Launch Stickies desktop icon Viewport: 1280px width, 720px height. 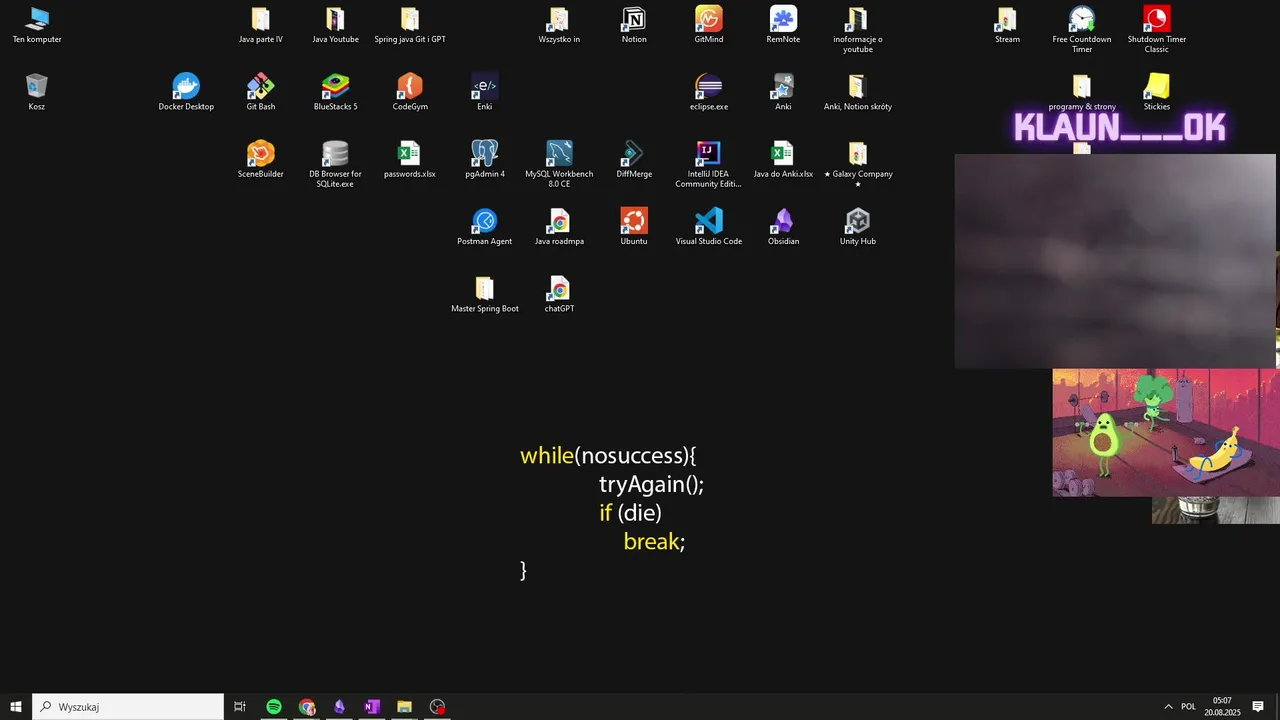(x=1157, y=92)
